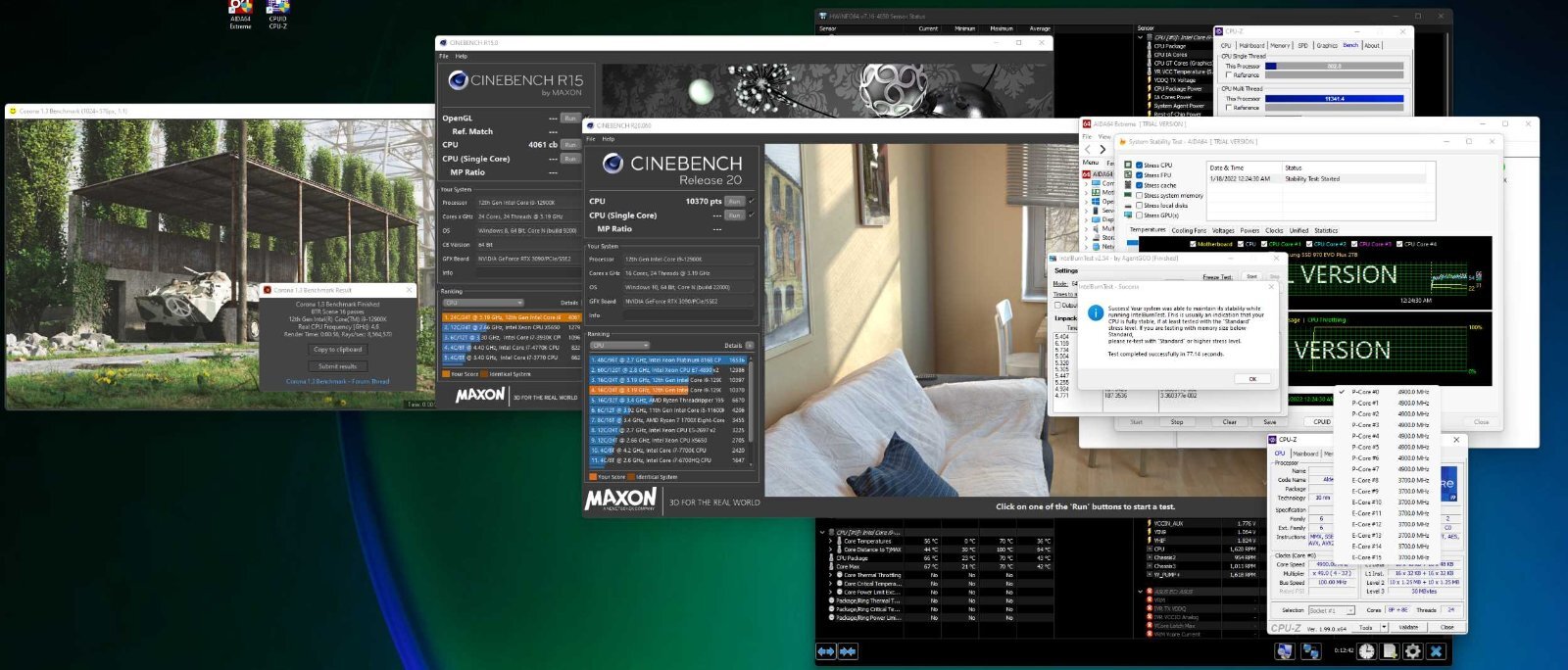Open the CPUID CPU-Z desktop shortcut
Viewport: 1568px width, 670px height.
(x=278, y=13)
